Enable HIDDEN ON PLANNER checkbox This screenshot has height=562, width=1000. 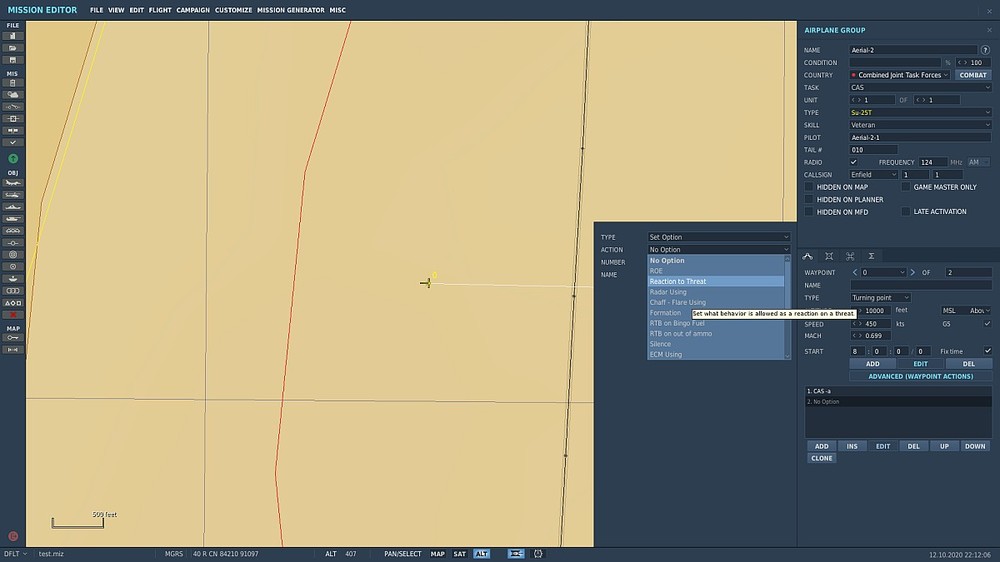[x=809, y=199]
